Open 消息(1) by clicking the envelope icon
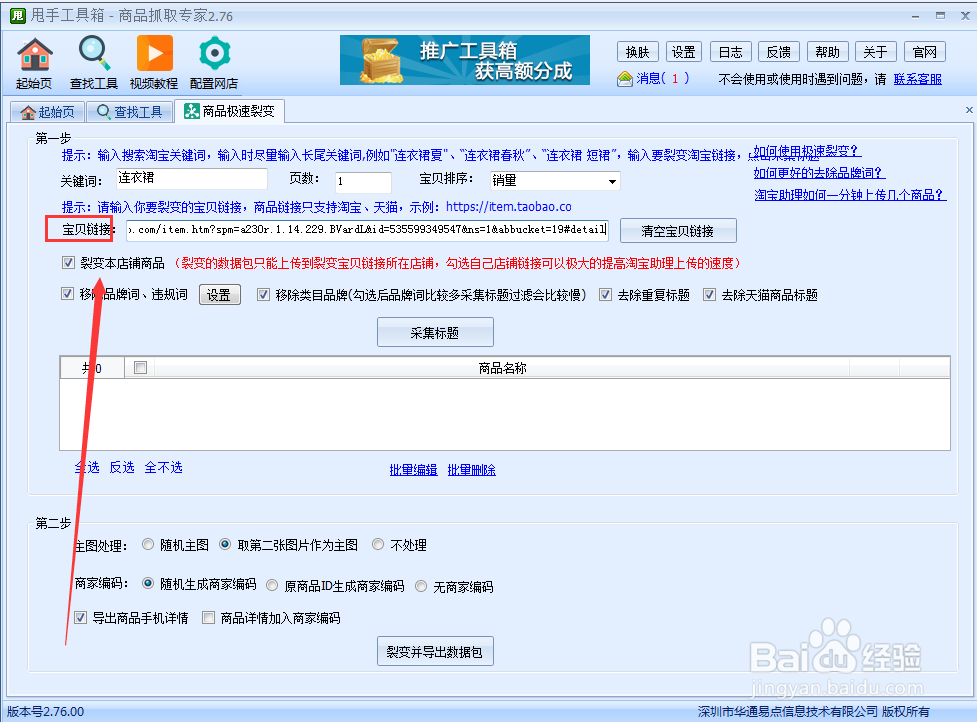 click(625, 78)
